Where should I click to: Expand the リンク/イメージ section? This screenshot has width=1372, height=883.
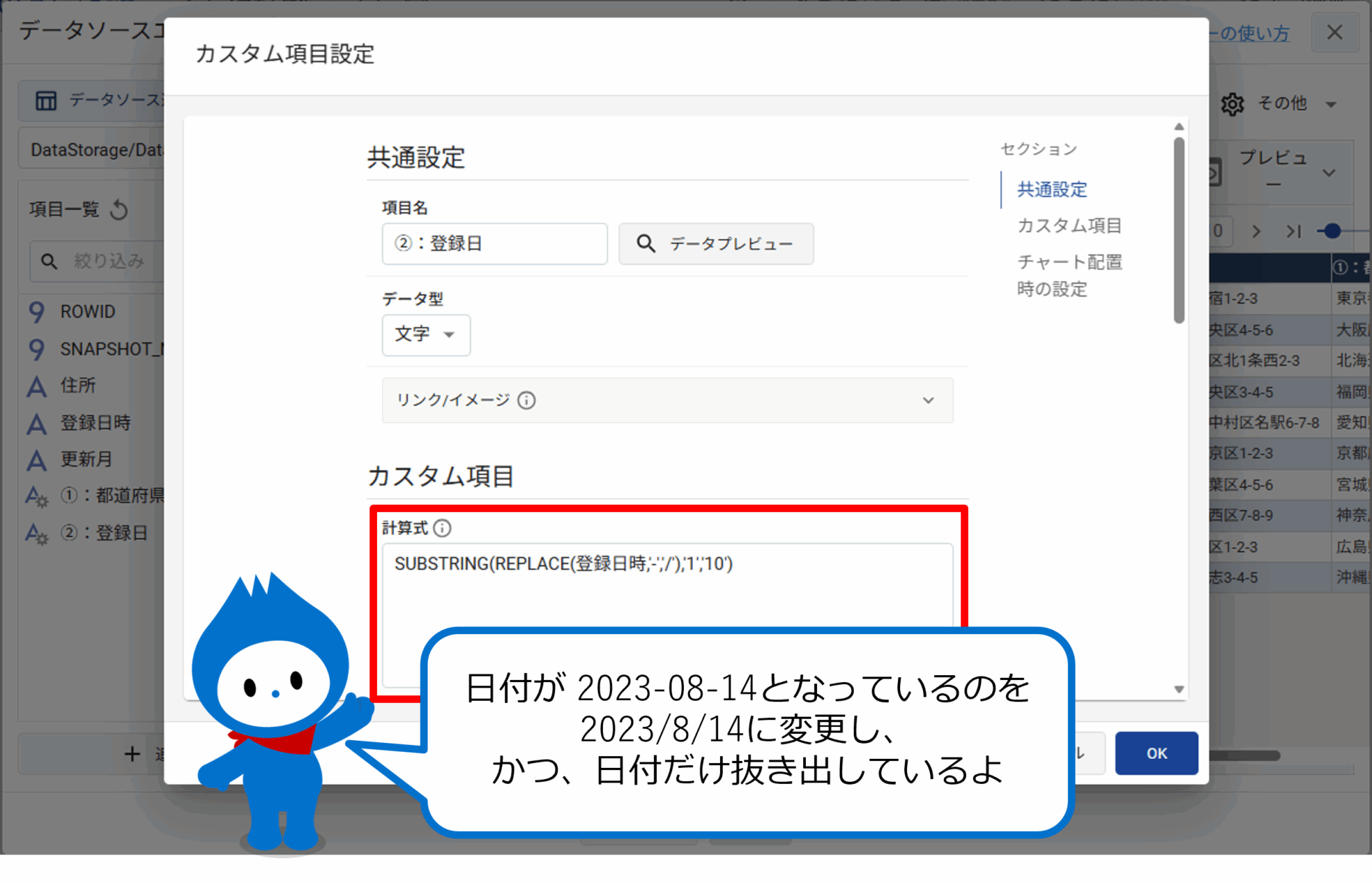(x=928, y=401)
